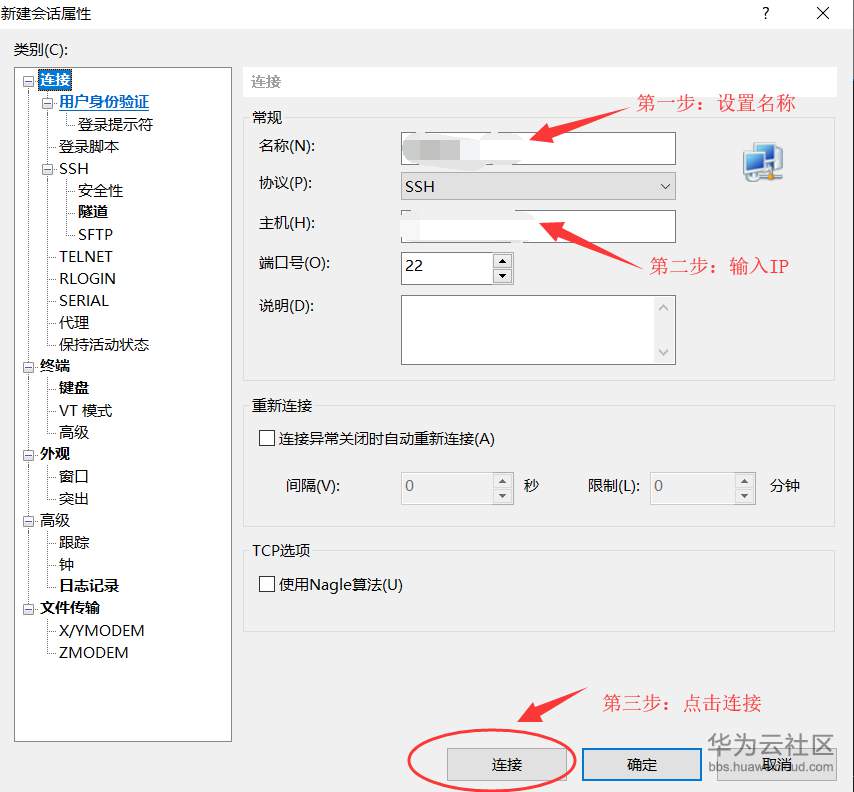
Task: Select 终端 tree item
Action: (54, 366)
